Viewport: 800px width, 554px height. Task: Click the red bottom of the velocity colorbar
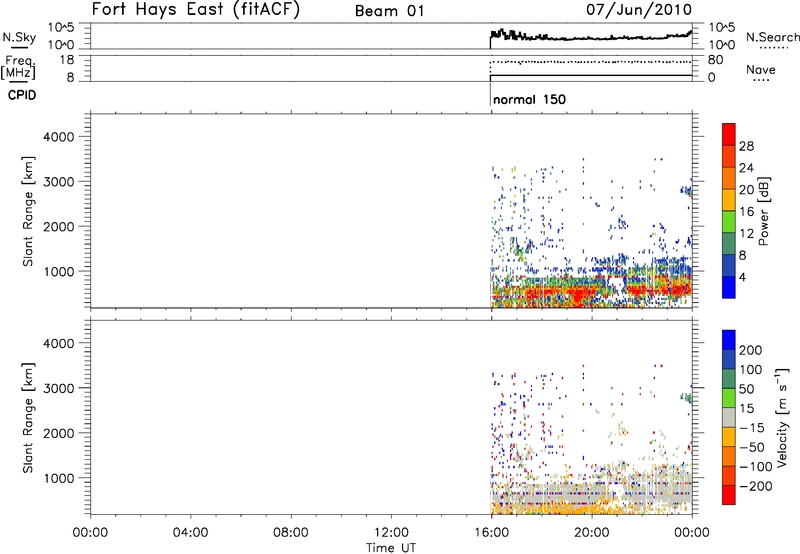tap(729, 495)
